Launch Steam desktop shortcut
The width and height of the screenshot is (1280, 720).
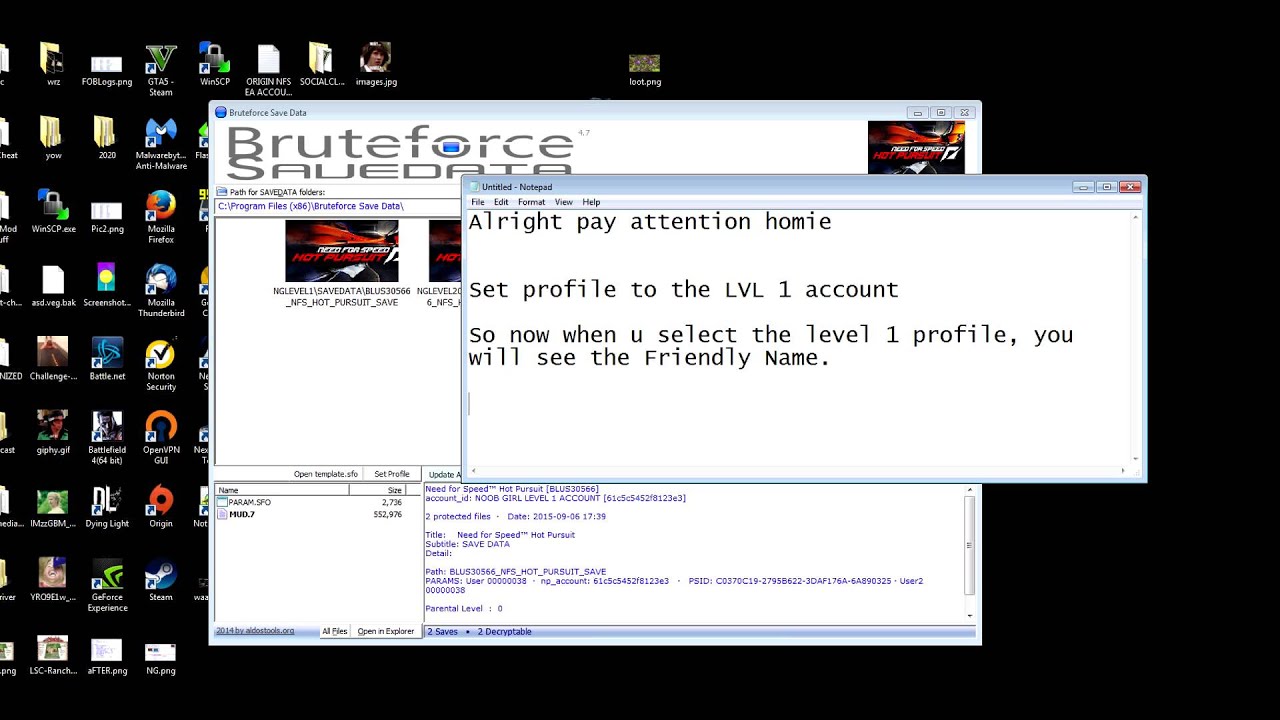coord(161,580)
